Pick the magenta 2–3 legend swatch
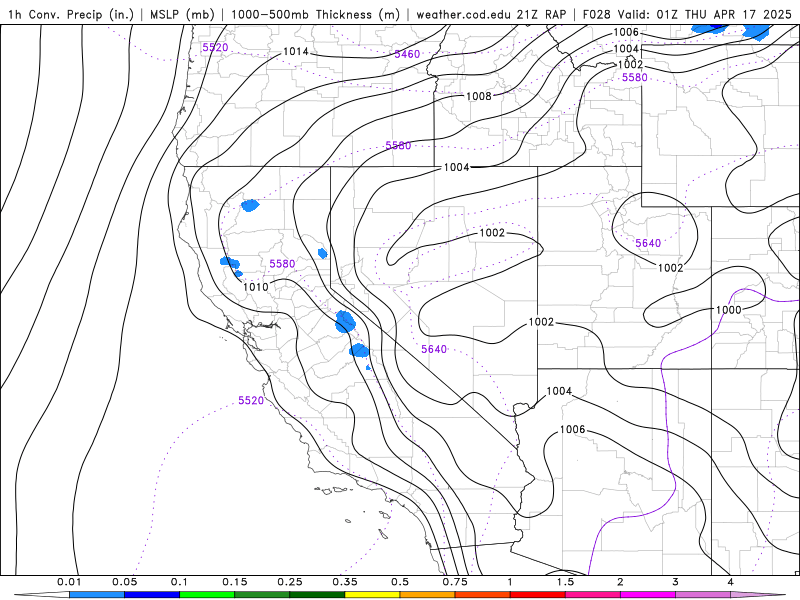 click(x=648, y=595)
